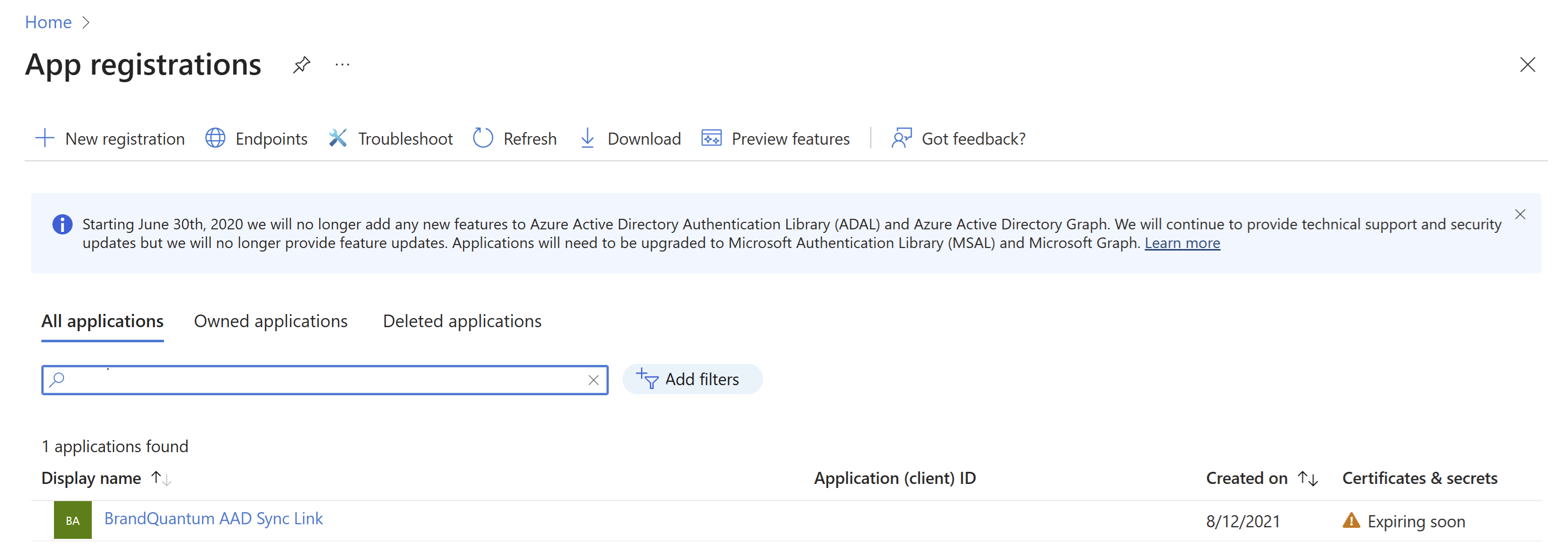Sort by Created on arrows
The height and width of the screenshot is (553, 1568).
click(x=1307, y=478)
